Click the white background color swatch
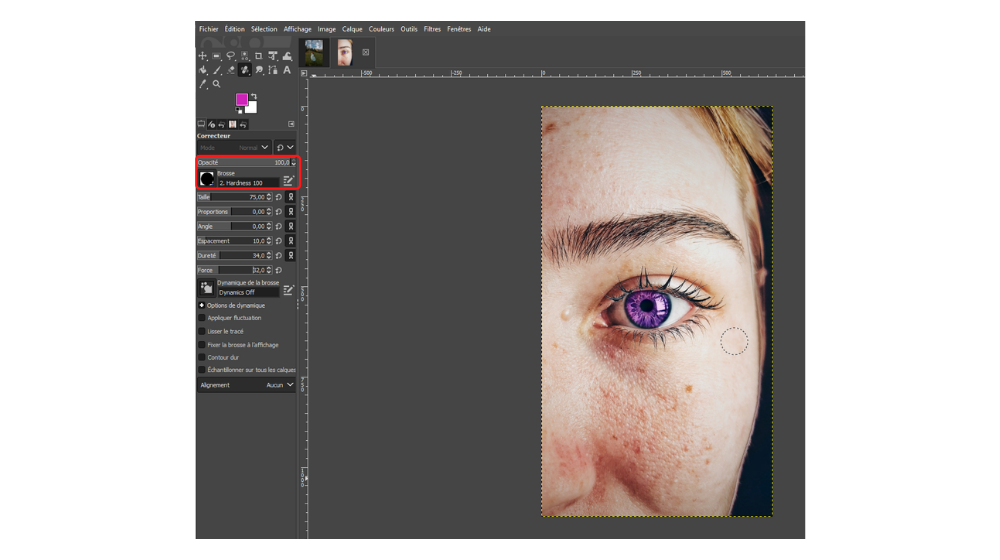1000x560 pixels. 253,108
